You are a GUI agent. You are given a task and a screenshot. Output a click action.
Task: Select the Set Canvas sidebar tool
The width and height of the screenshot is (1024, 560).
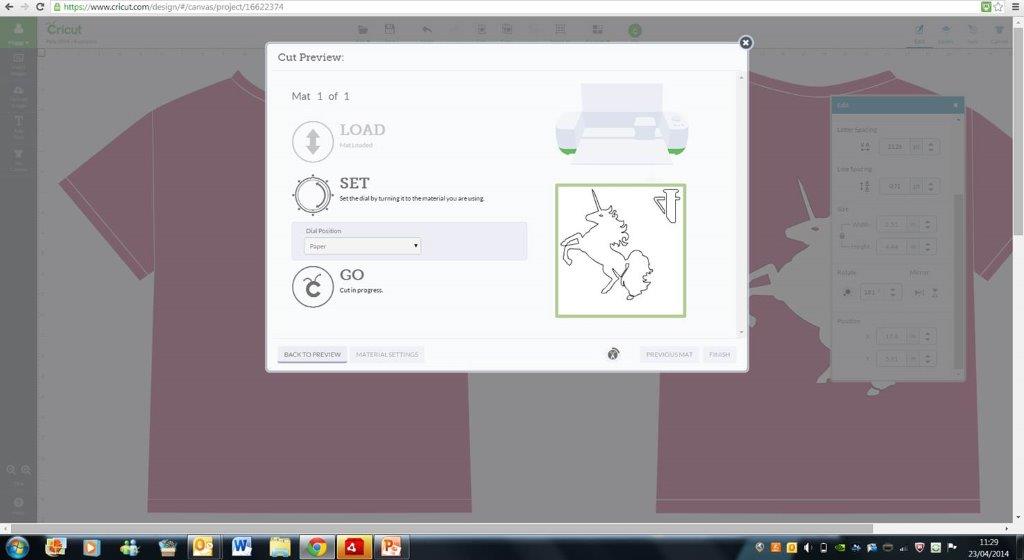pyautogui.click(x=18, y=159)
